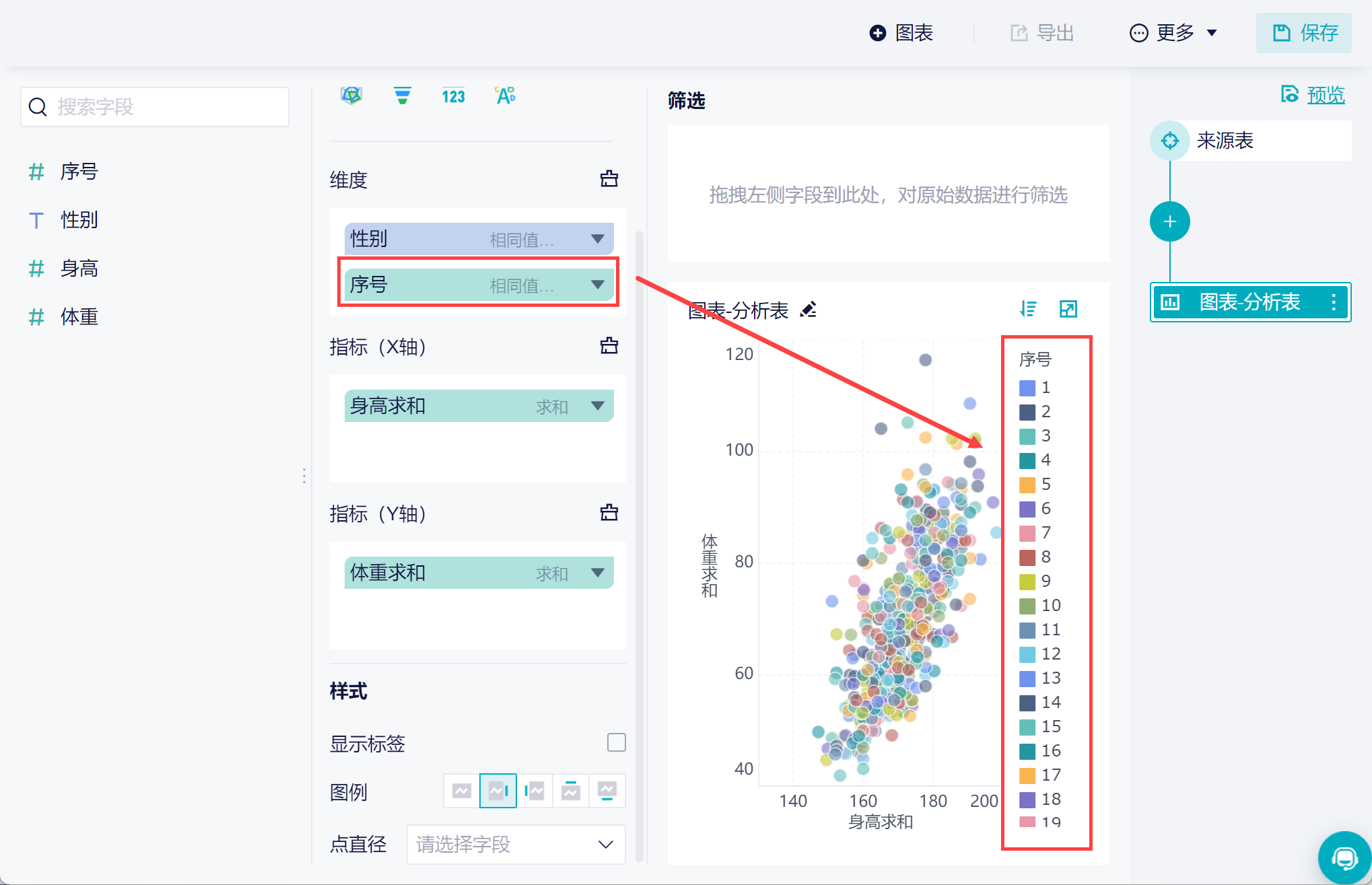Image resolution: width=1372 pixels, height=885 pixels.
Task: Open three-dot menu on 图表-分析表 node
Action: 1334,302
